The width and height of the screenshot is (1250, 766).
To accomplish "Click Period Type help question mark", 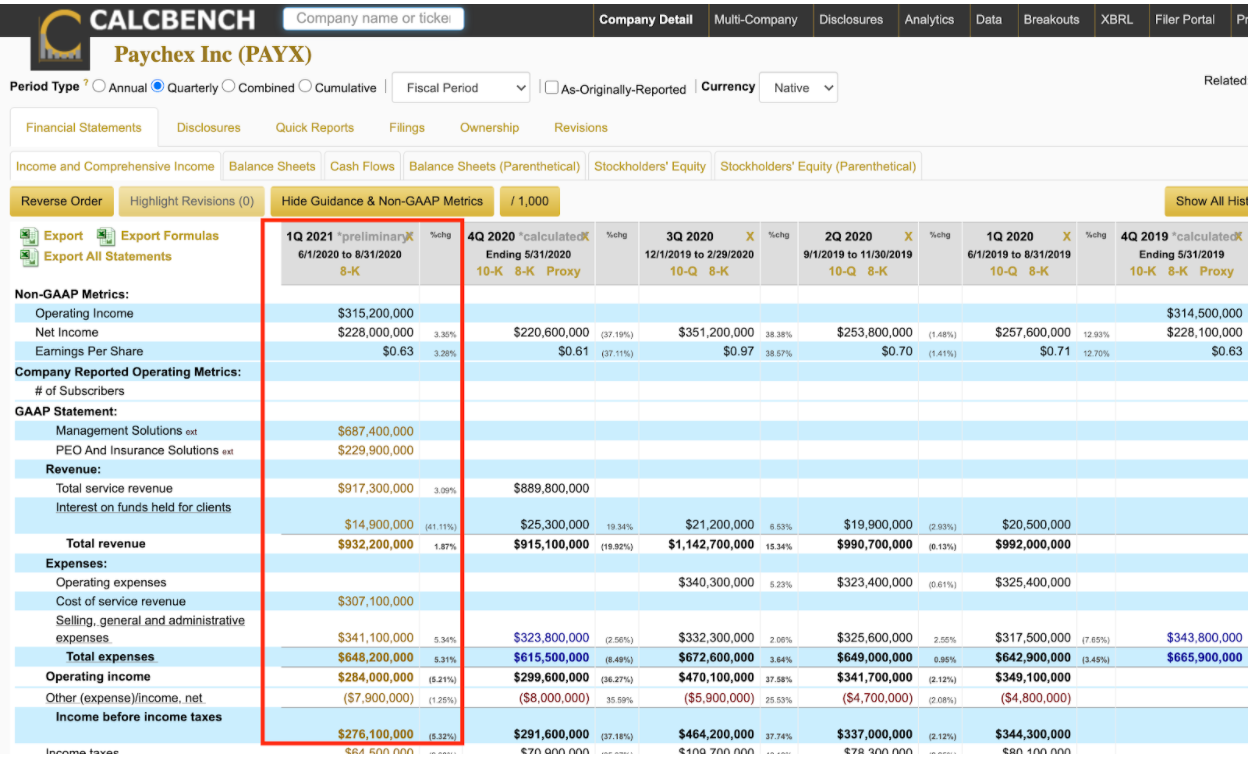I will point(86,83).
